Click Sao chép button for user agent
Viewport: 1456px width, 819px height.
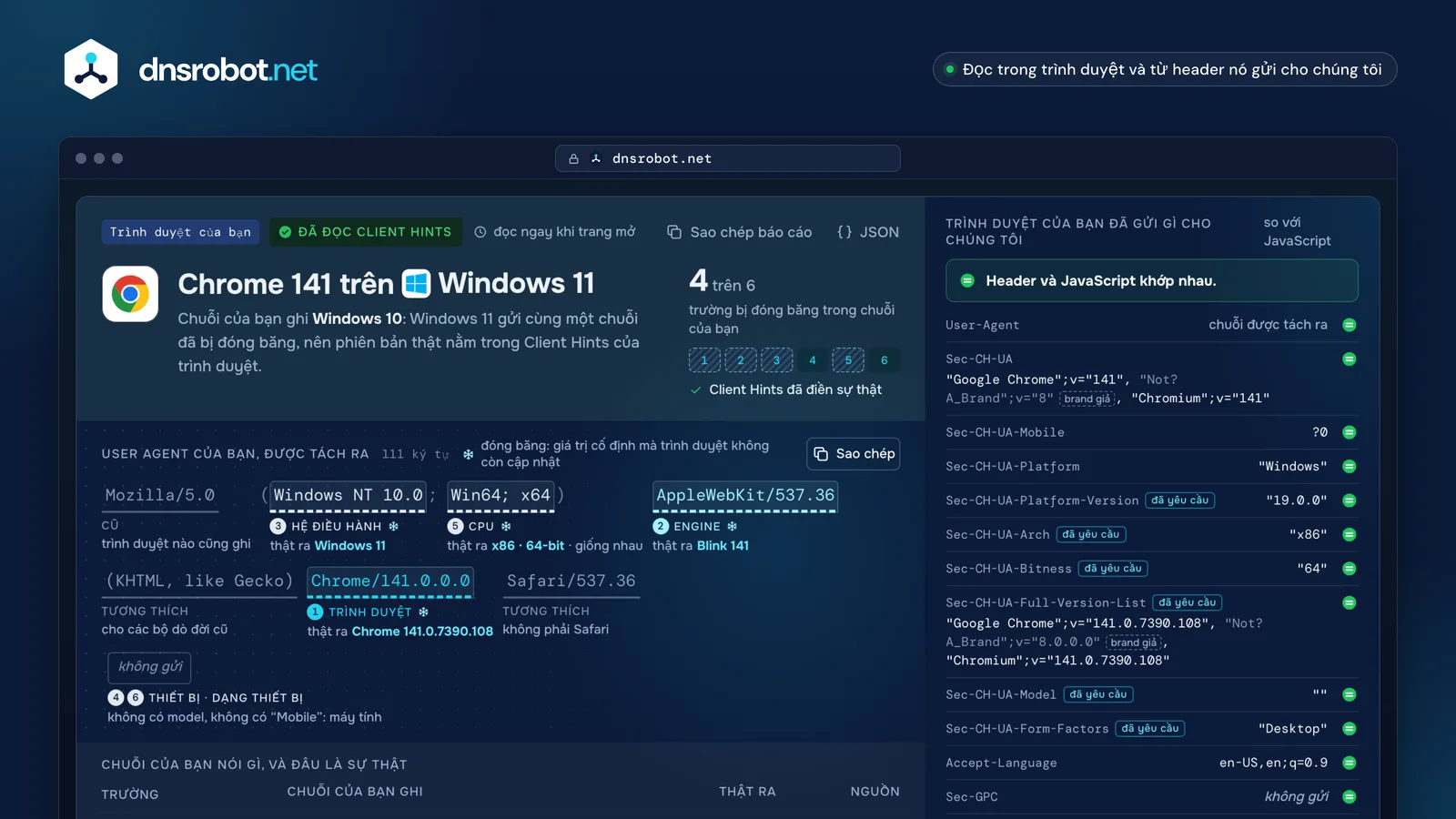pyautogui.click(x=854, y=453)
